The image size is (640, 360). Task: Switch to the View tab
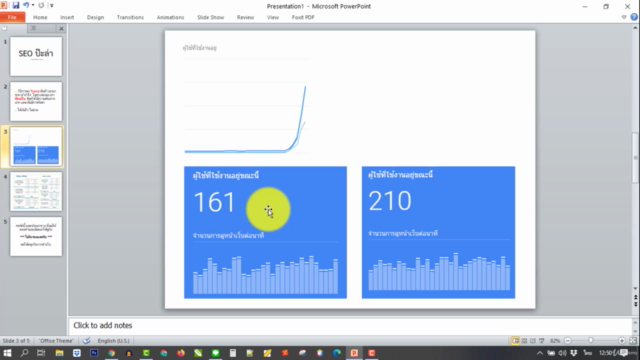tap(273, 17)
